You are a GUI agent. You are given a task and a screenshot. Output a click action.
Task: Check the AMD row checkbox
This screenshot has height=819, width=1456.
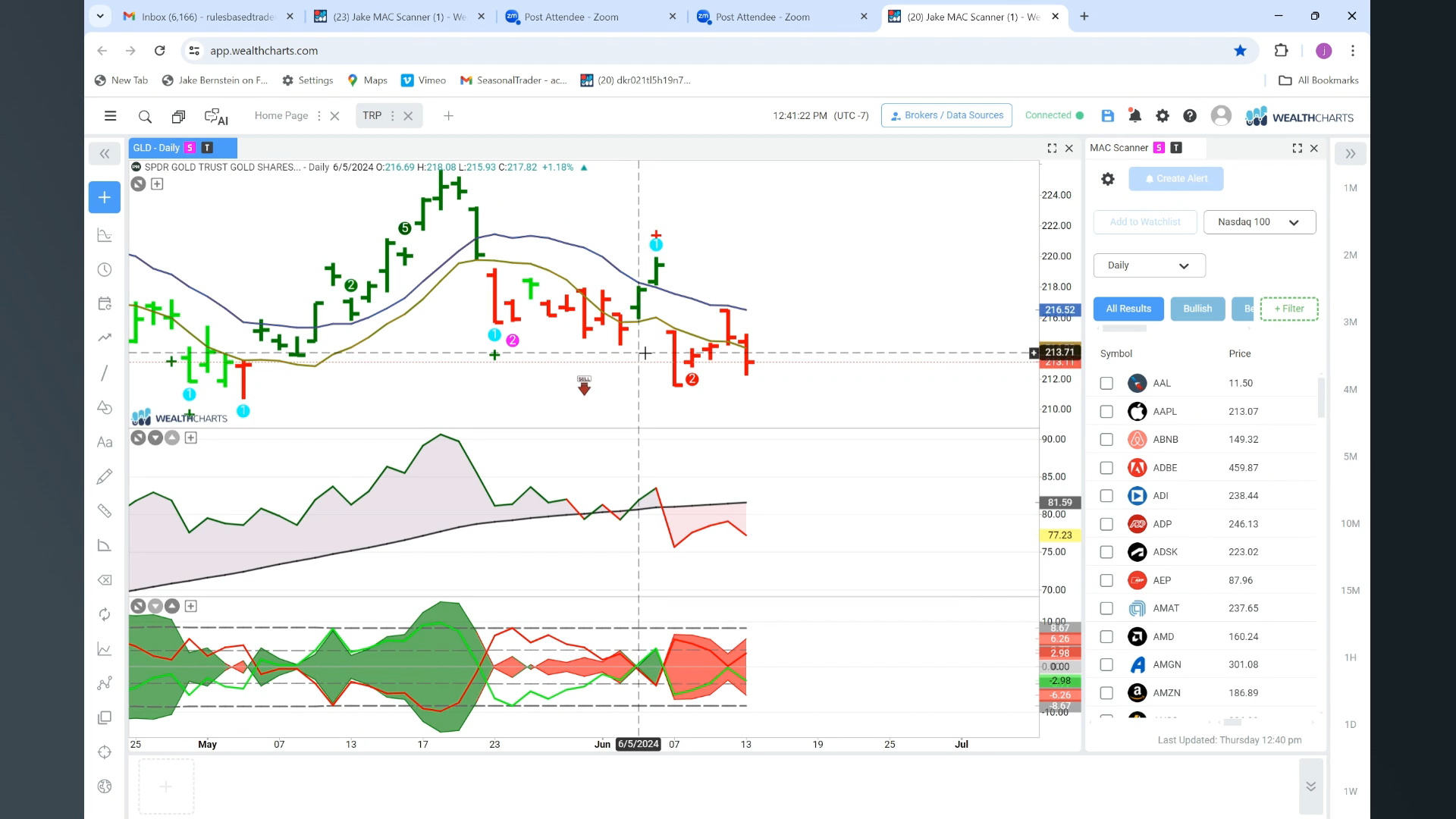pyautogui.click(x=1106, y=637)
